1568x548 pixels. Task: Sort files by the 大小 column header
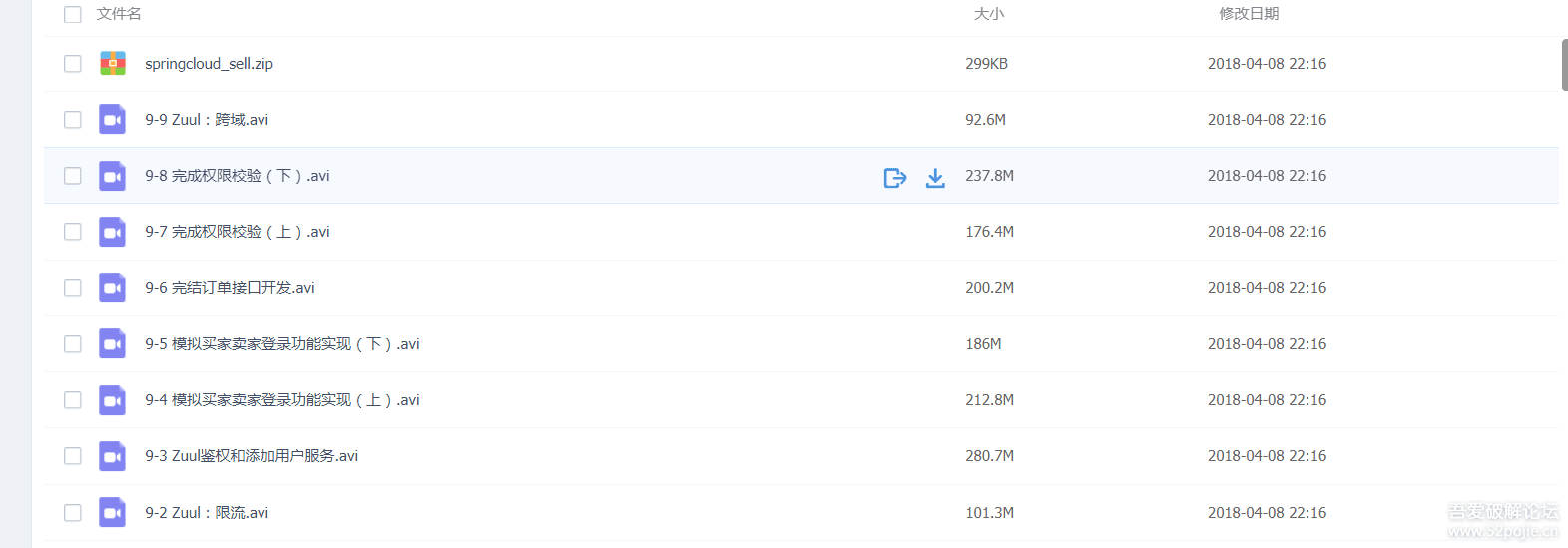[989, 14]
